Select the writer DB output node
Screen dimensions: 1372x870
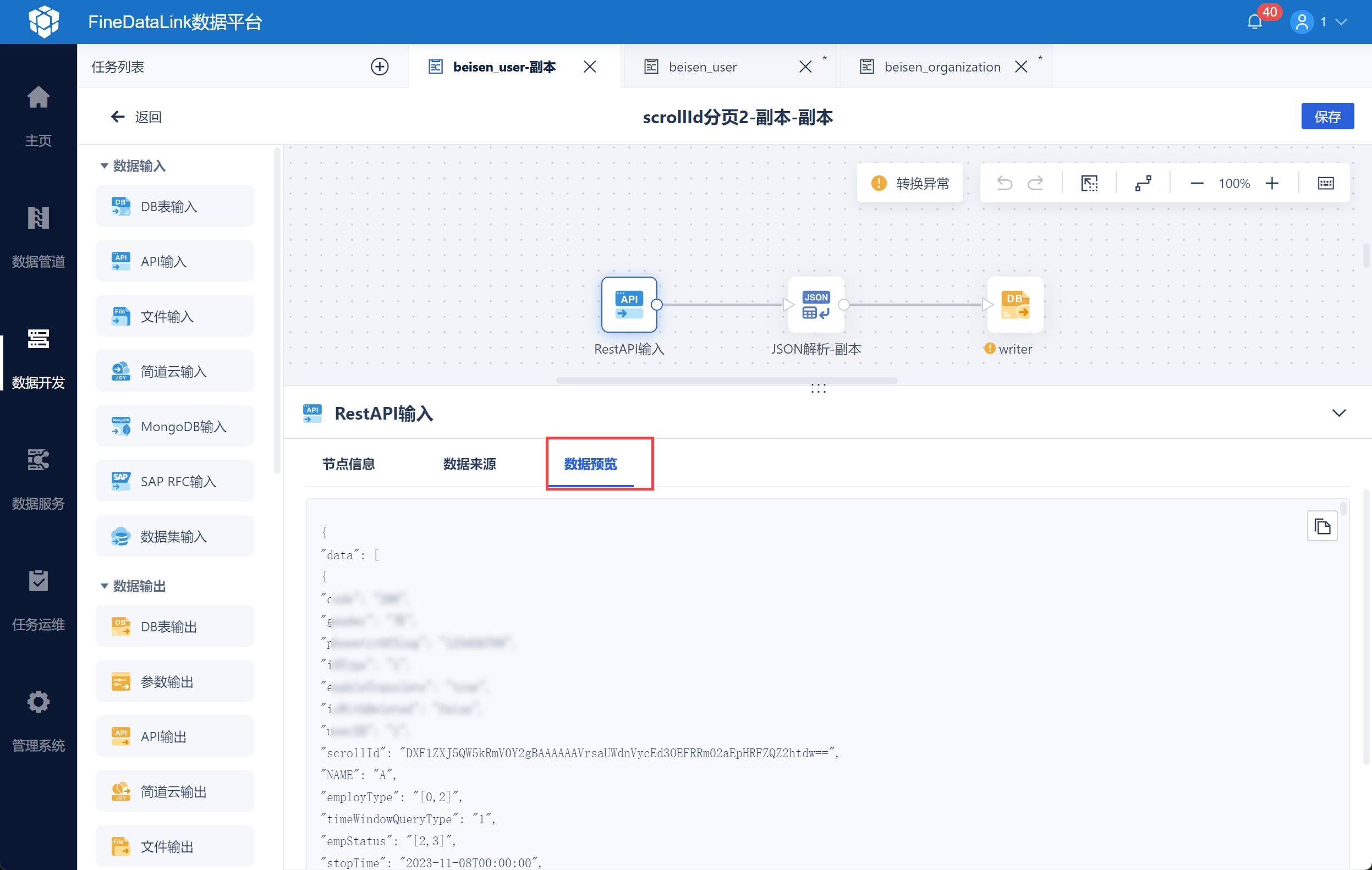tap(1014, 305)
